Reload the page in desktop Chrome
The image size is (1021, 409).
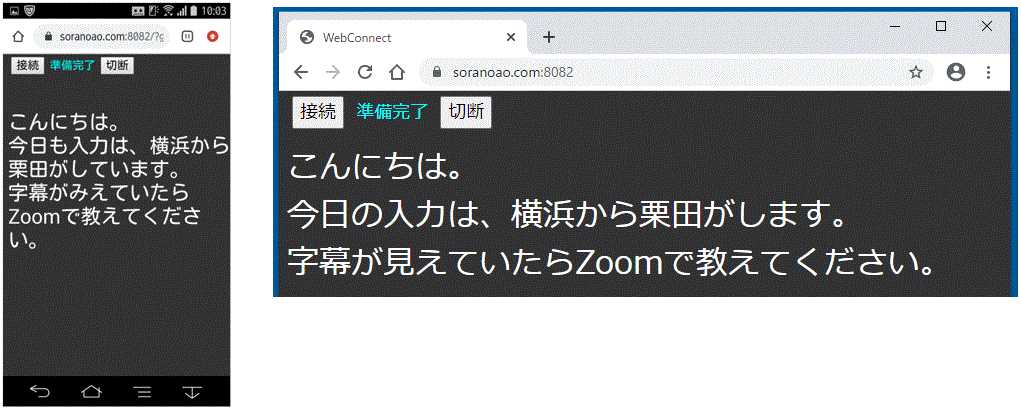point(365,72)
